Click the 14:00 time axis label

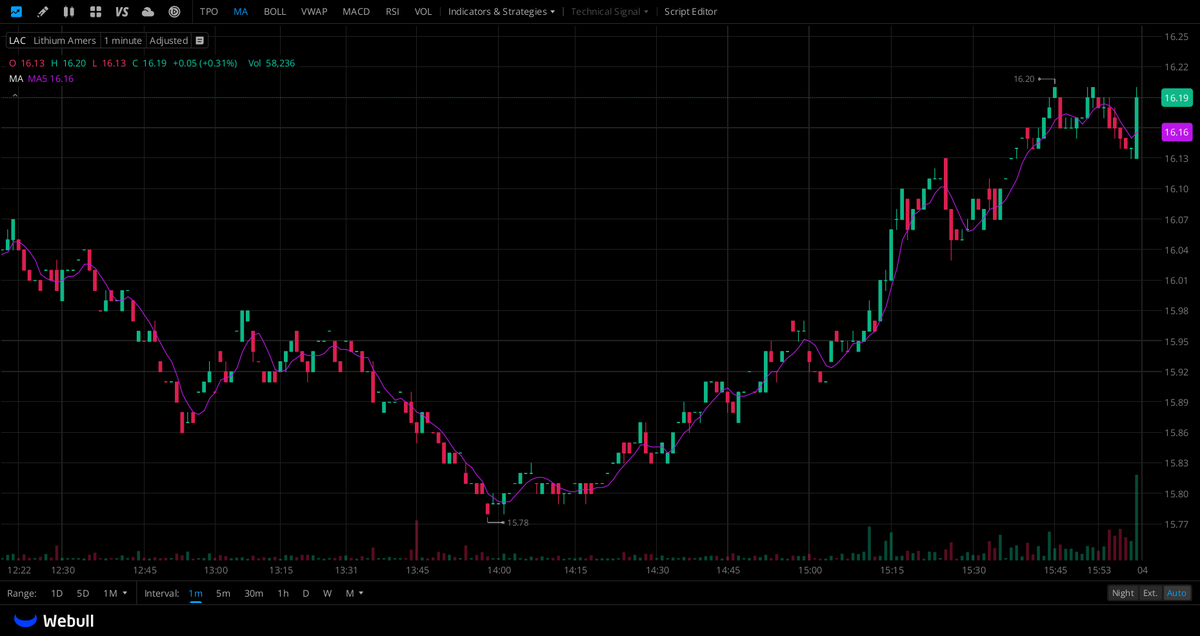coord(499,570)
